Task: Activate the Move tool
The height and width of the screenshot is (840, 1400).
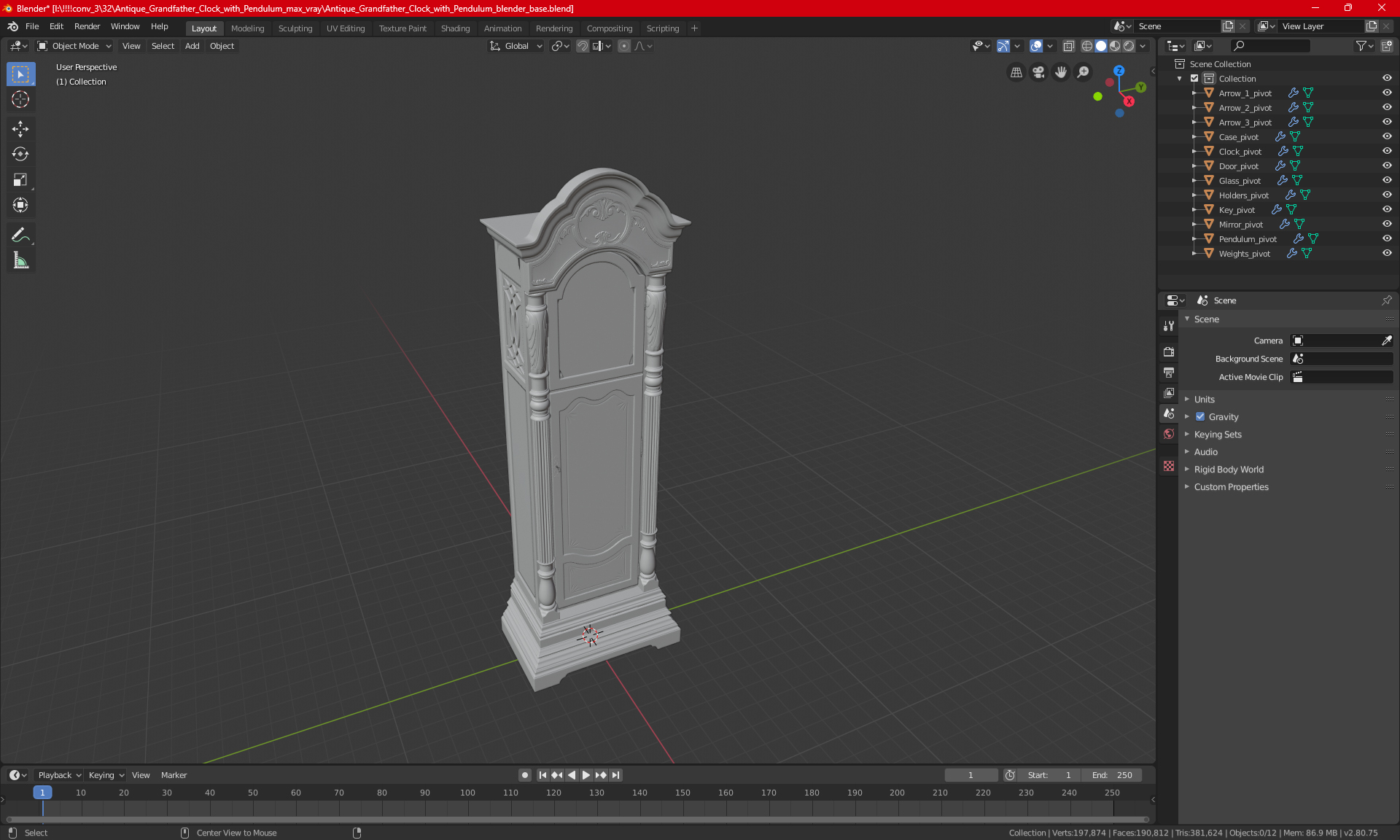Action: click(x=20, y=128)
